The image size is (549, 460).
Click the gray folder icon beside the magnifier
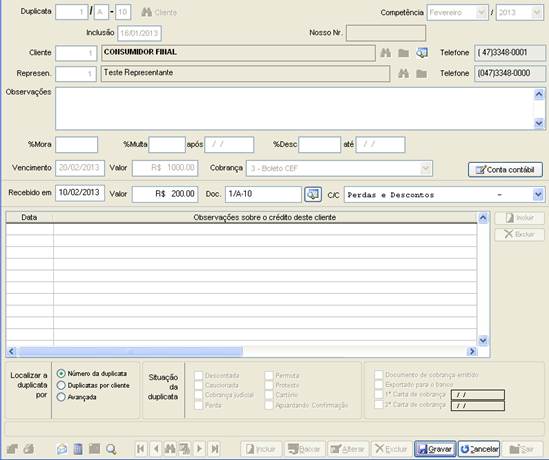pyautogui.click(x=94, y=449)
